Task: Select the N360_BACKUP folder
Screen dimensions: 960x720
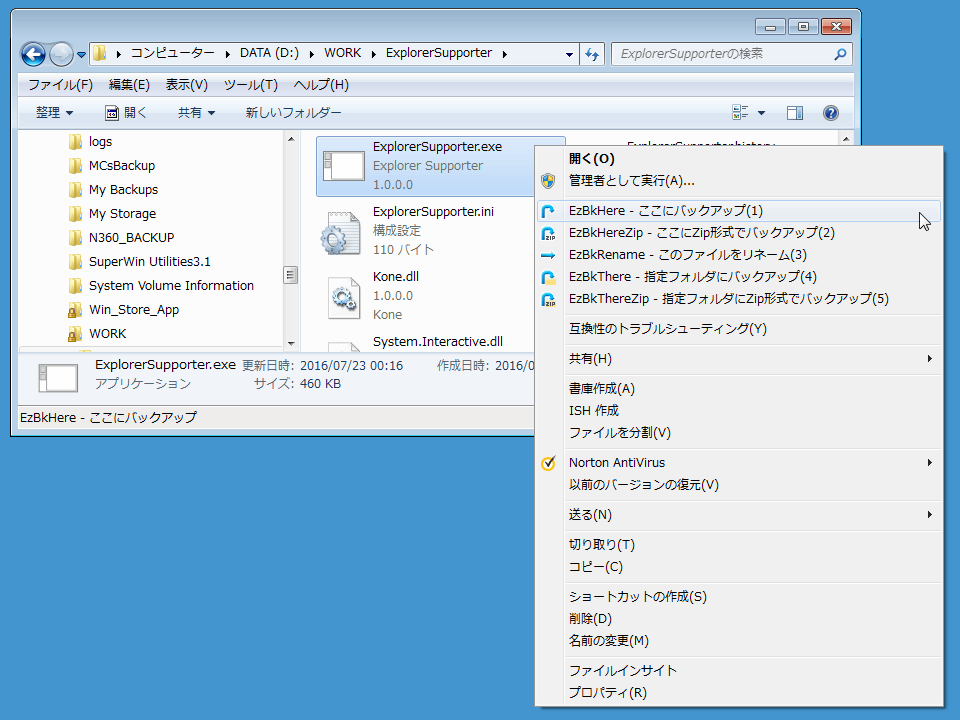Action: [x=131, y=237]
